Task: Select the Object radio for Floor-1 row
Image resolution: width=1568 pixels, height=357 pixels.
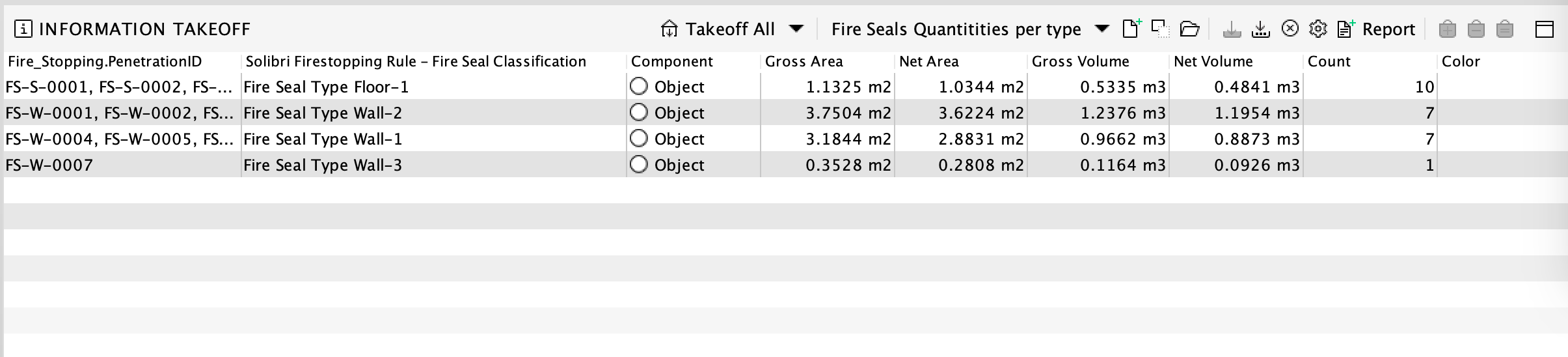Action: [639, 86]
